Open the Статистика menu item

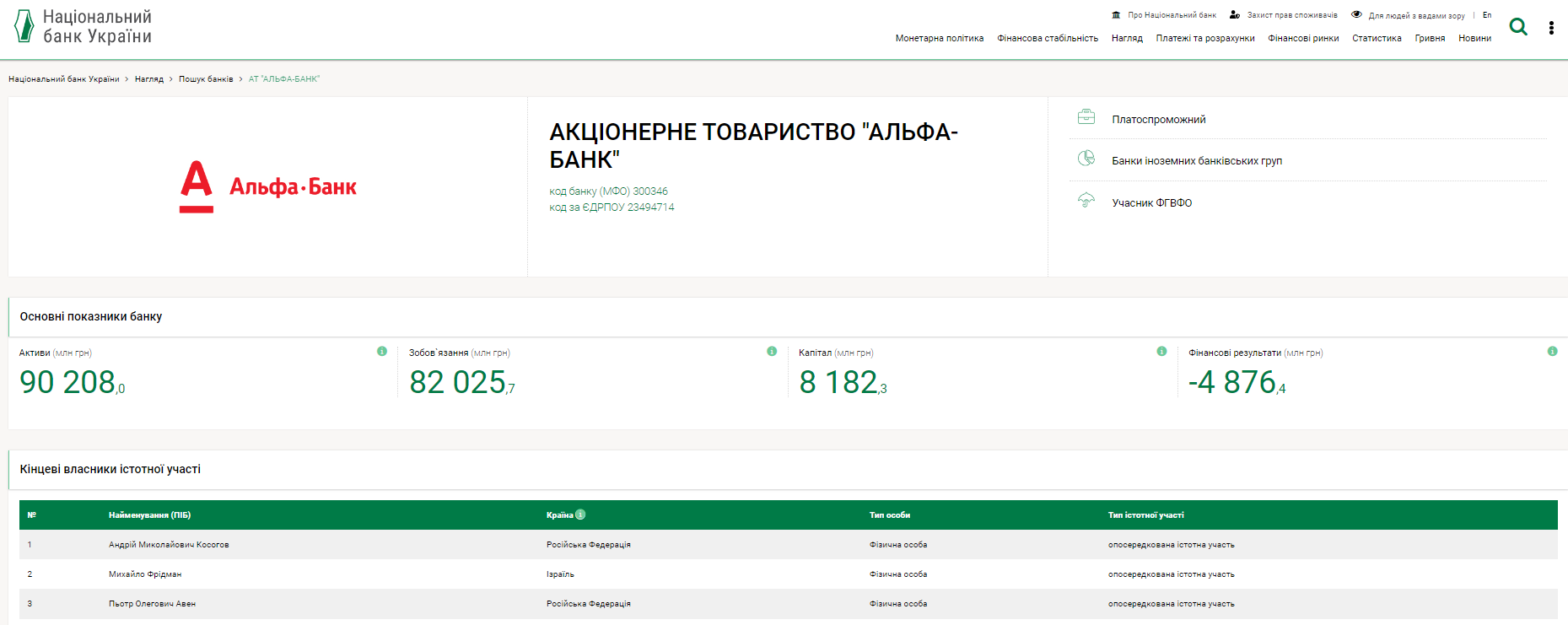1377,39
